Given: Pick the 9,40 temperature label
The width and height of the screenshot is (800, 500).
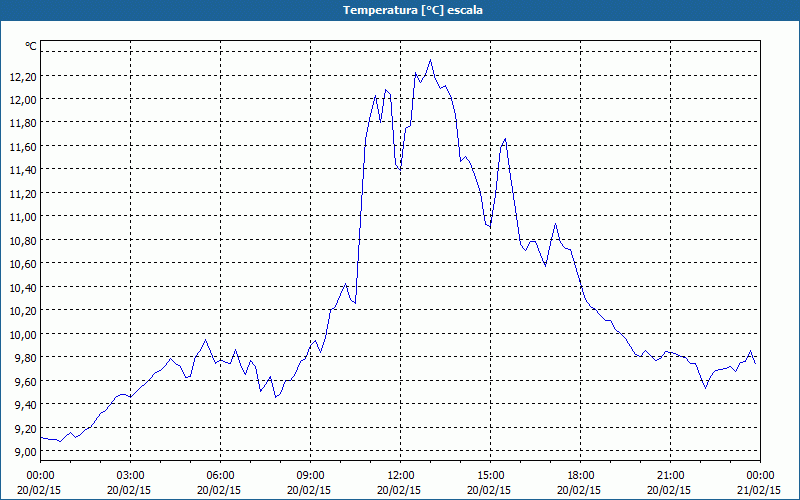Looking at the screenshot, I should pos(26,405).
